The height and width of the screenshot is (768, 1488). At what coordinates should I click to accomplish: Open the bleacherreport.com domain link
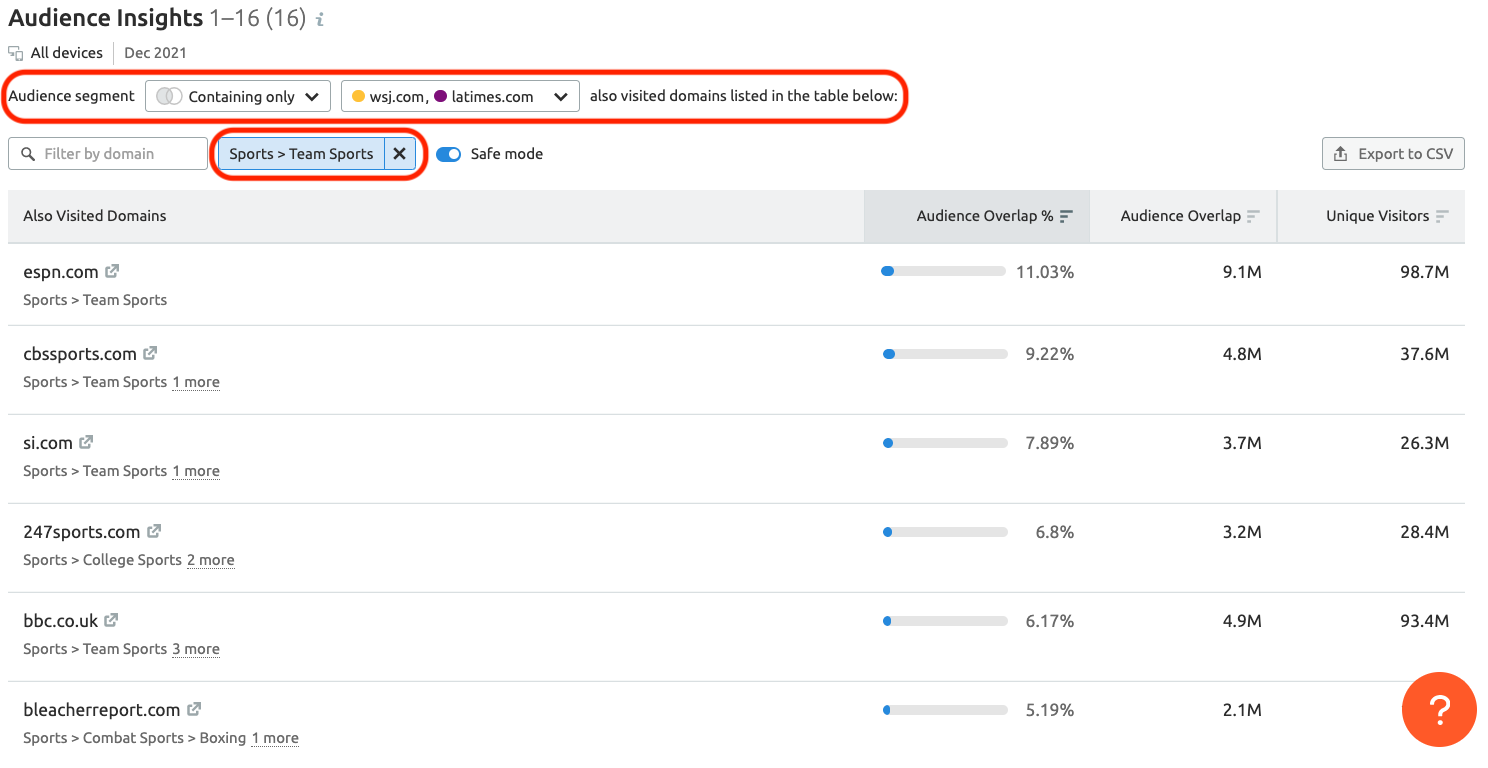(x=101, y=709)
